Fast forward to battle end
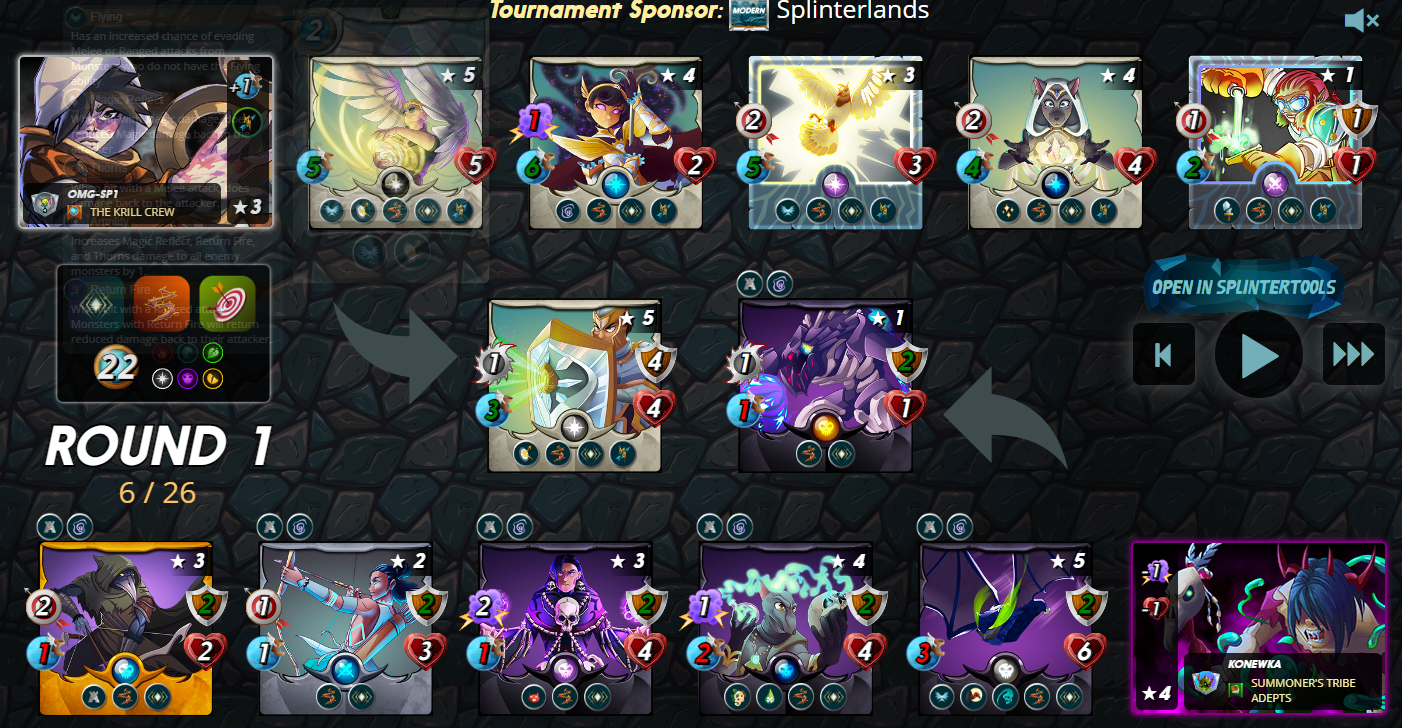The image size is (1402, 728). 1354,354
